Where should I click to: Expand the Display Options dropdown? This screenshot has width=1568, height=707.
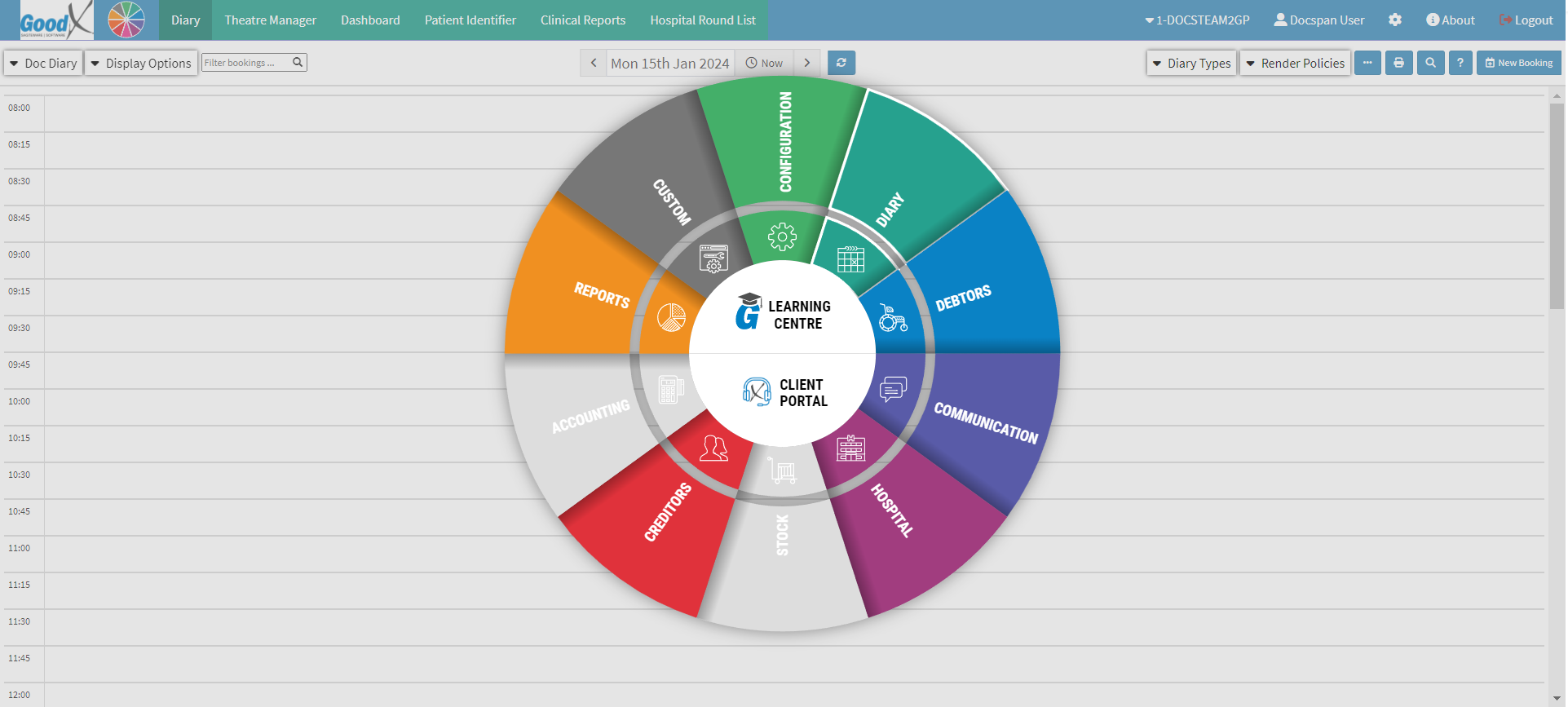tap(141, 63)
